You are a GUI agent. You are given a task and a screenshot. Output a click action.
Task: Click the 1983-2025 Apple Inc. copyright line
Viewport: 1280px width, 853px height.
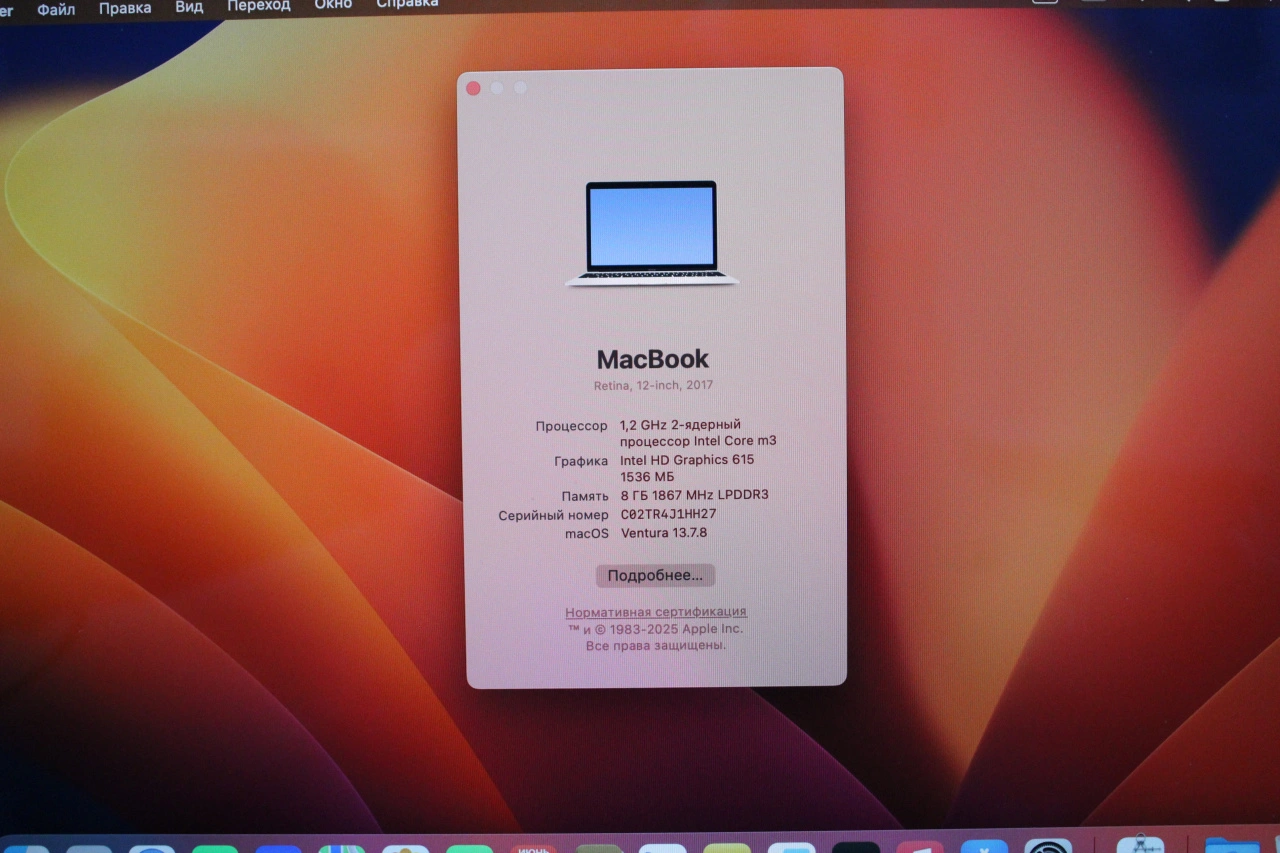656,629
